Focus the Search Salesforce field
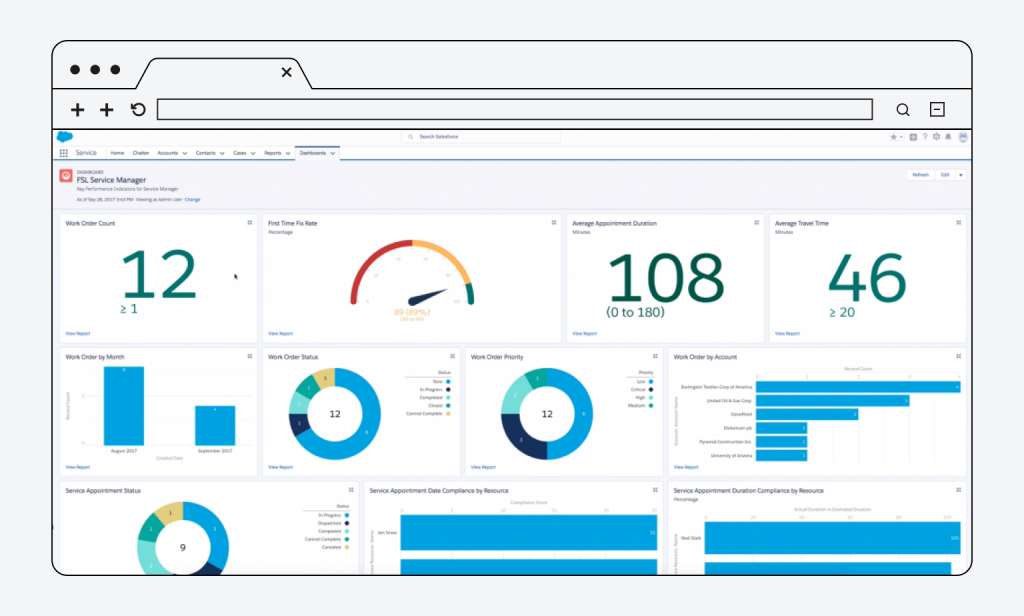 (482, 137)
